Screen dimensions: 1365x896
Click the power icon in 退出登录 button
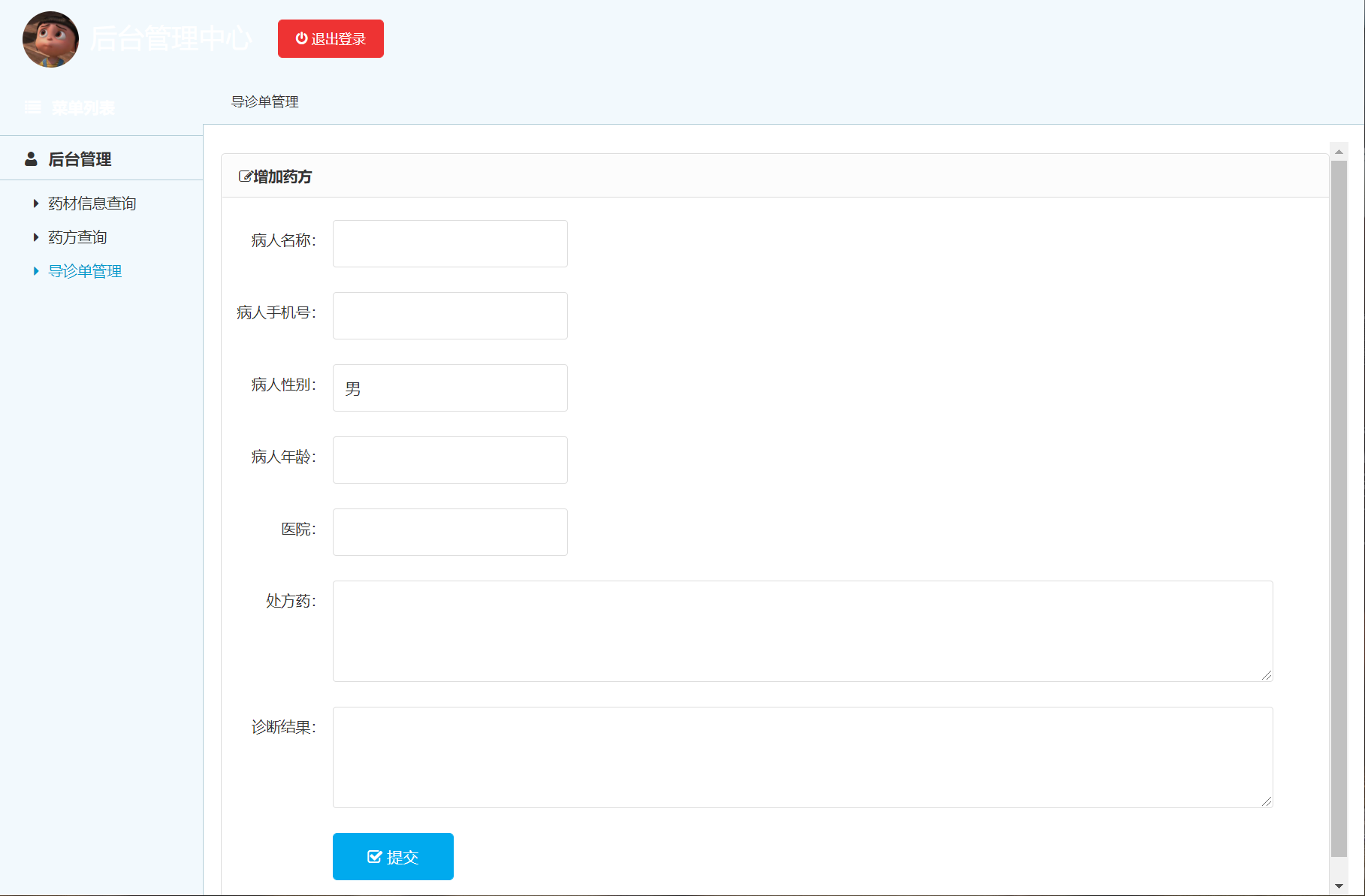tap(300, 38)
